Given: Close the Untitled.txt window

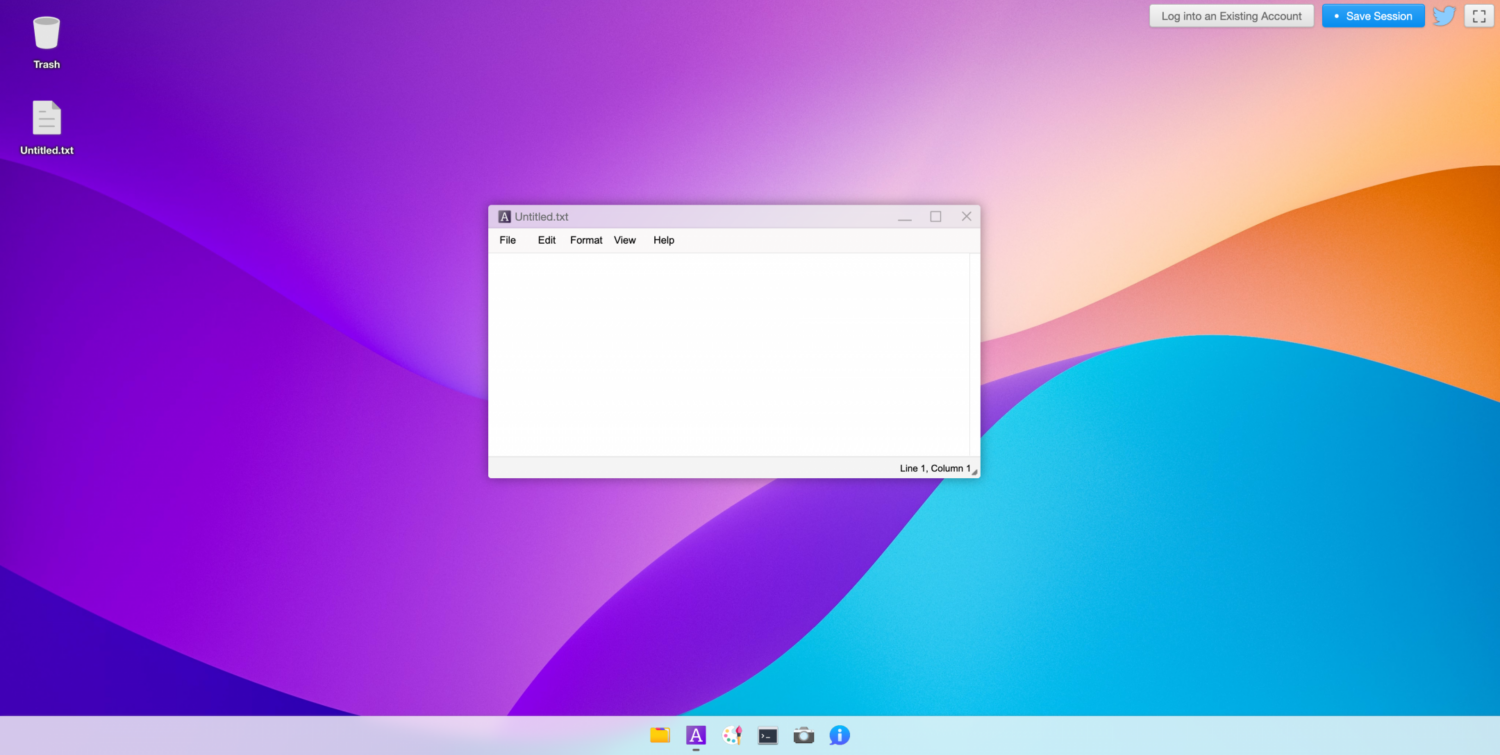Looking at the screenshot, I should click(x=967, y=217).
